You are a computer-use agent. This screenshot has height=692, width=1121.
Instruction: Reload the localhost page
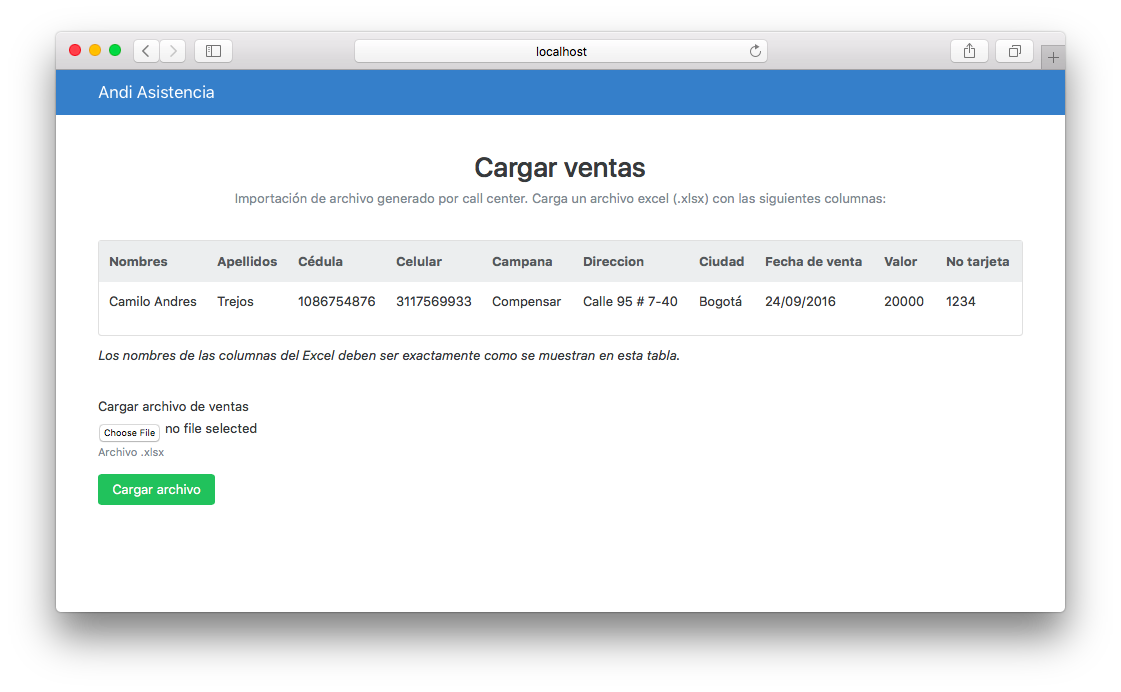(755, 51)
